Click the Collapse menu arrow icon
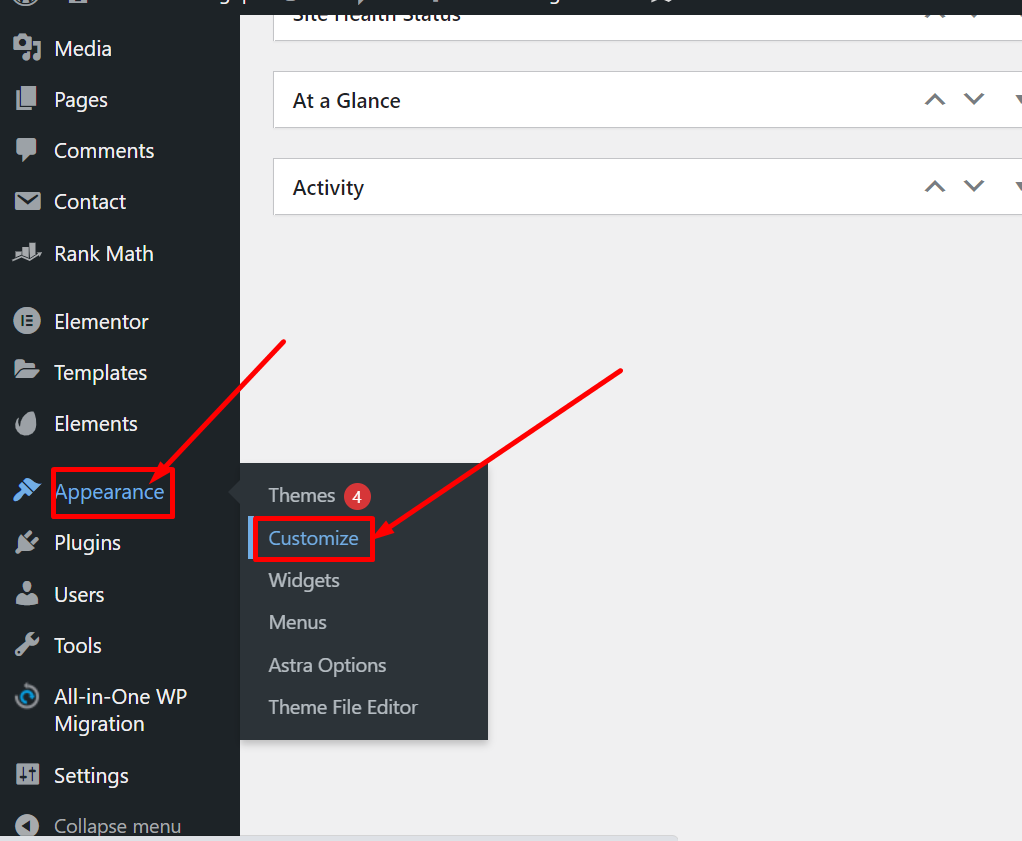The width and height of the screenshot is (1022, 841). click(x=27, y=825)
